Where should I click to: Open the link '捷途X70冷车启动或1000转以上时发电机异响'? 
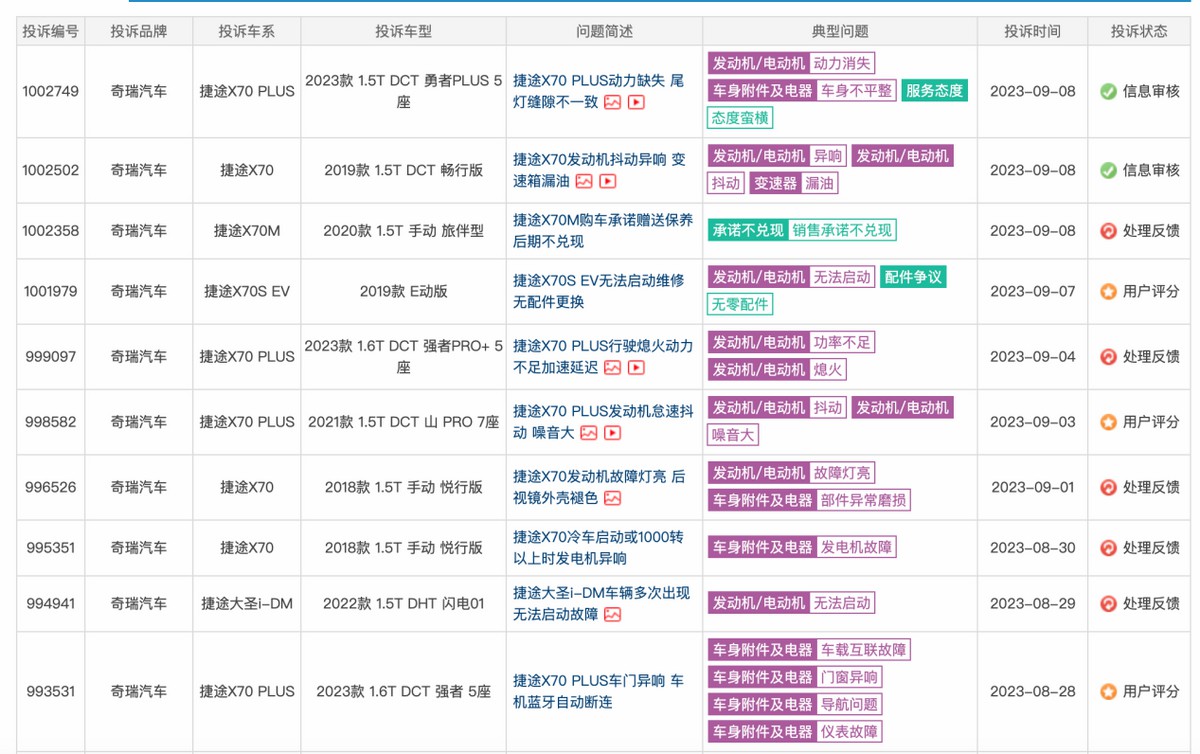pyautogui.click(x=599, y=548)
